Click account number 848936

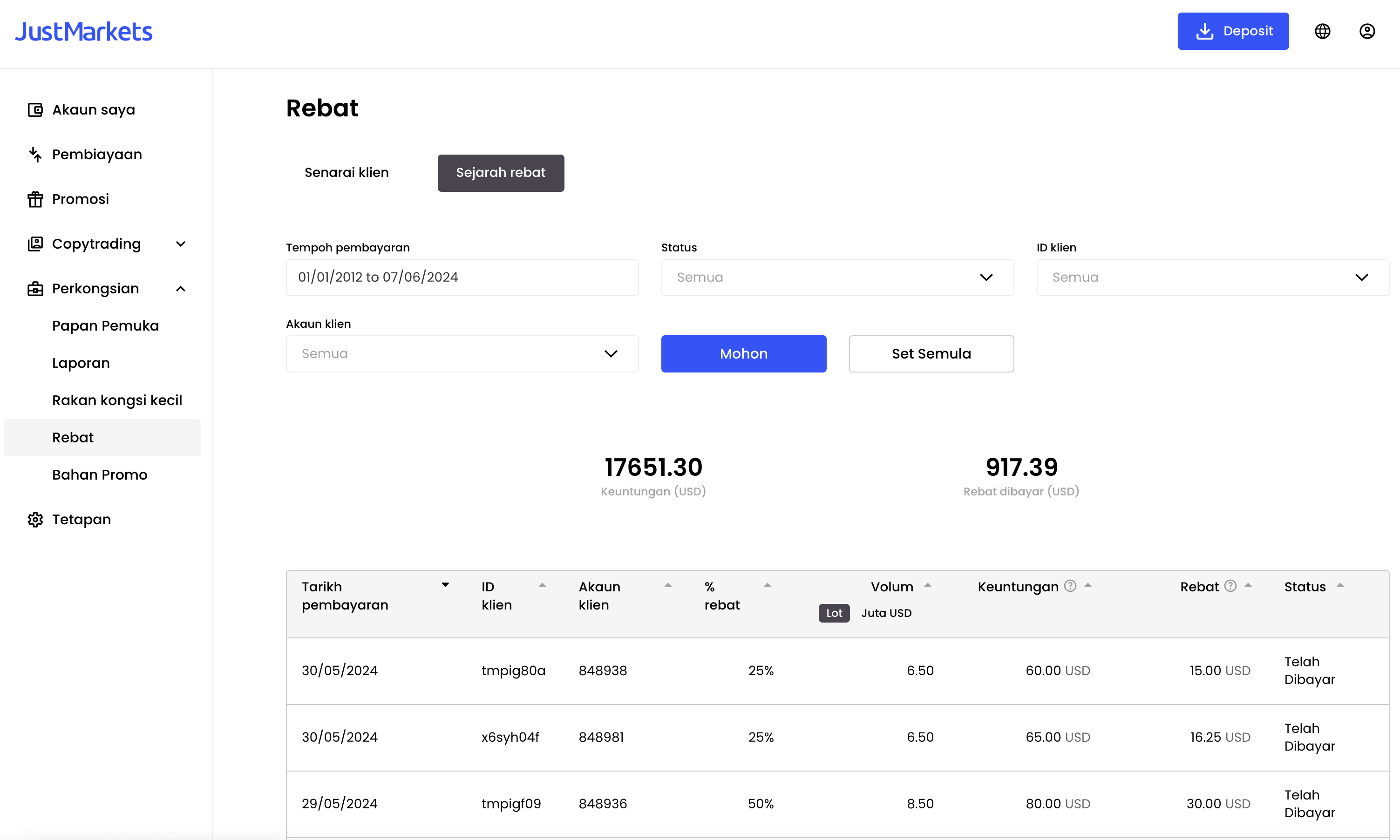(602, 804)
